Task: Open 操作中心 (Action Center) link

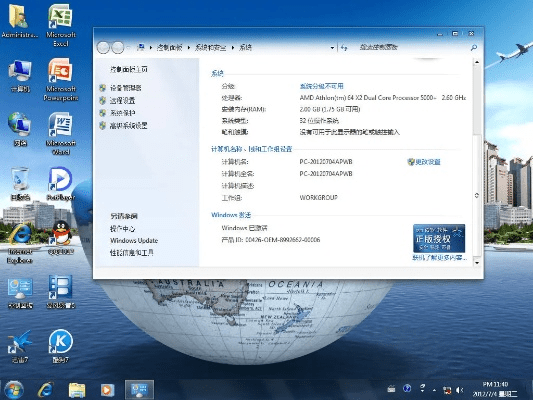Action: [122, 229]
